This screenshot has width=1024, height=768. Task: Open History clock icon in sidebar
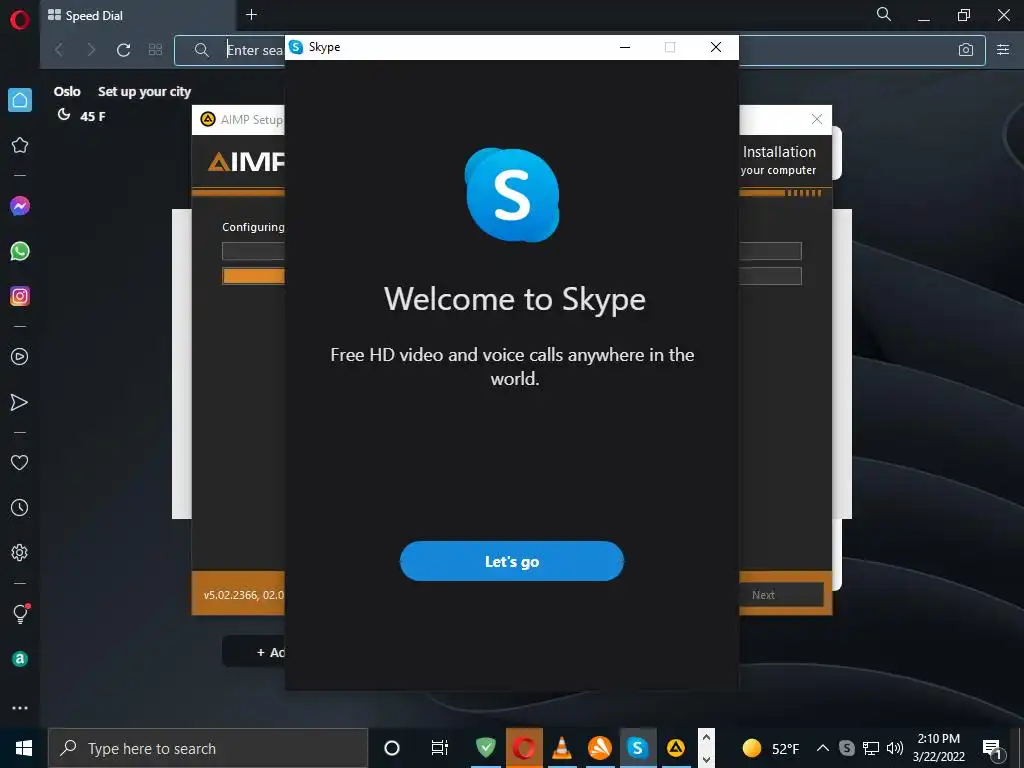(x=20, y=507)
